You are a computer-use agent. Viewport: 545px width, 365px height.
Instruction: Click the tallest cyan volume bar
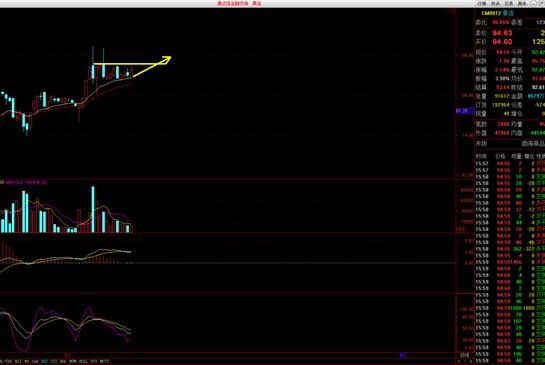(93, 209)
